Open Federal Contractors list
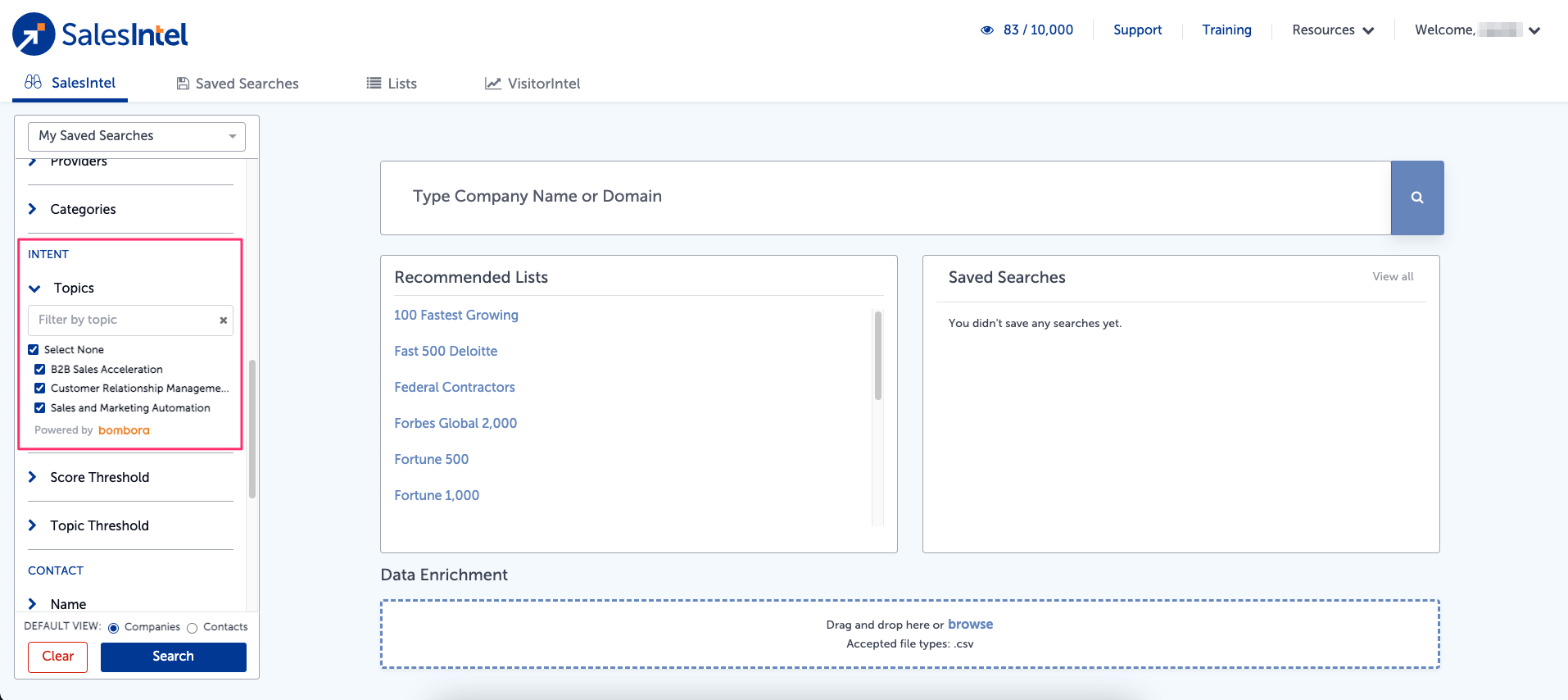 (455, 387)
